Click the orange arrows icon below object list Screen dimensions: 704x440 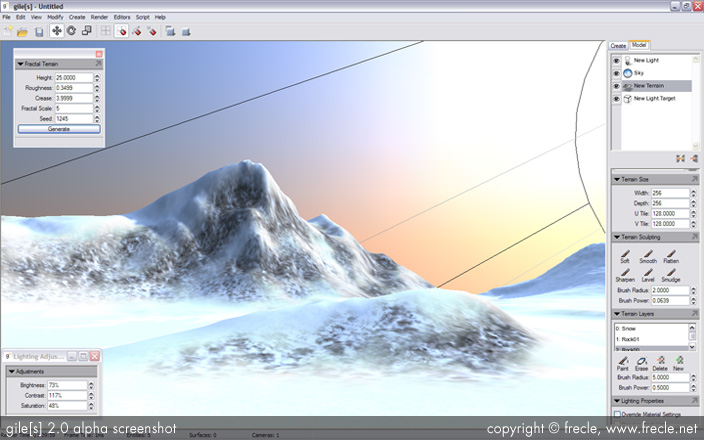point(681,158)
